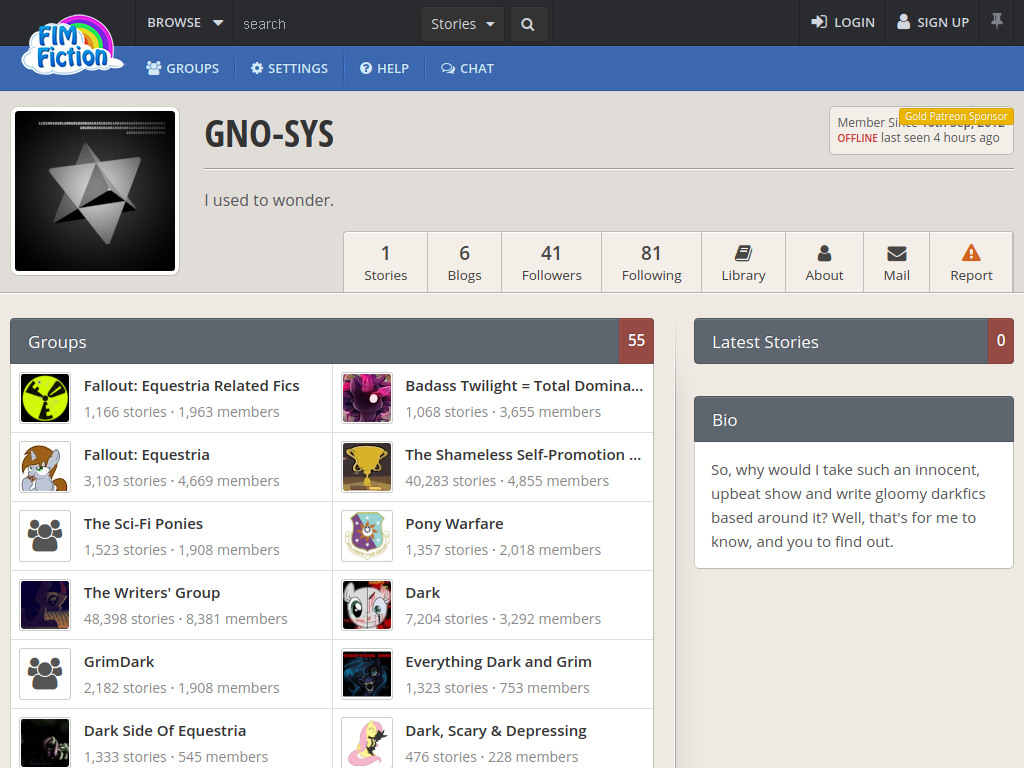1024x768 pixels.
Task: Click GNO-SYS profile avatar image
Action: tap(95, 191)
